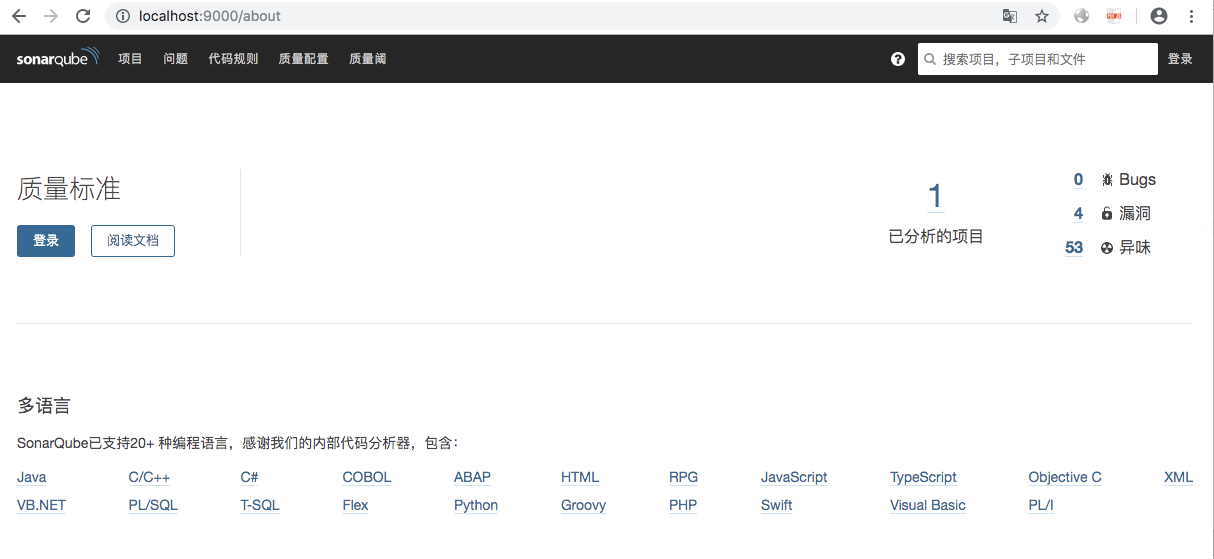1214x559 pixels.
Task: Open the 代码规则 menu item
Action: [x=233, y=59]
